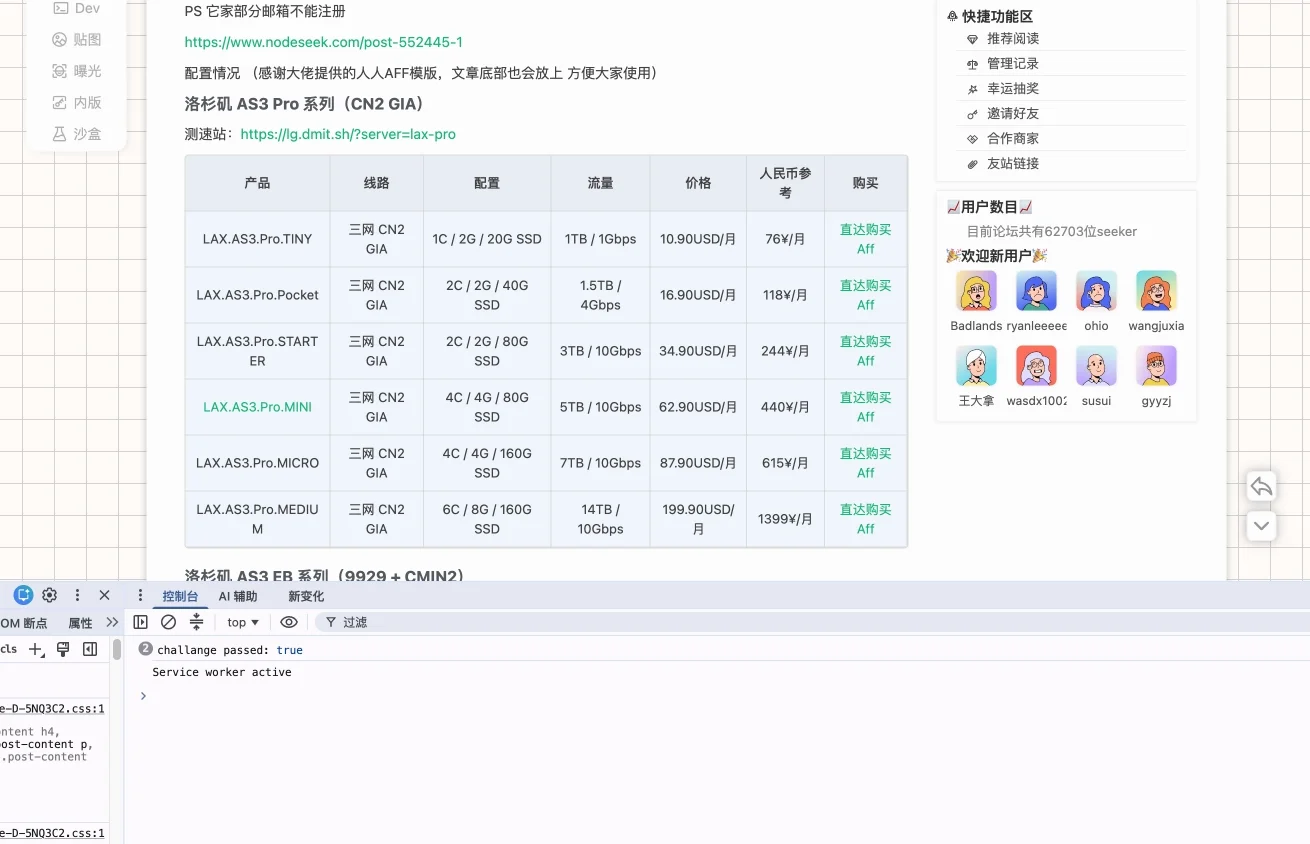Open 合作商家 in quick functions
The width and height of the screenshot is (1310, 844).
point(1012,138)
